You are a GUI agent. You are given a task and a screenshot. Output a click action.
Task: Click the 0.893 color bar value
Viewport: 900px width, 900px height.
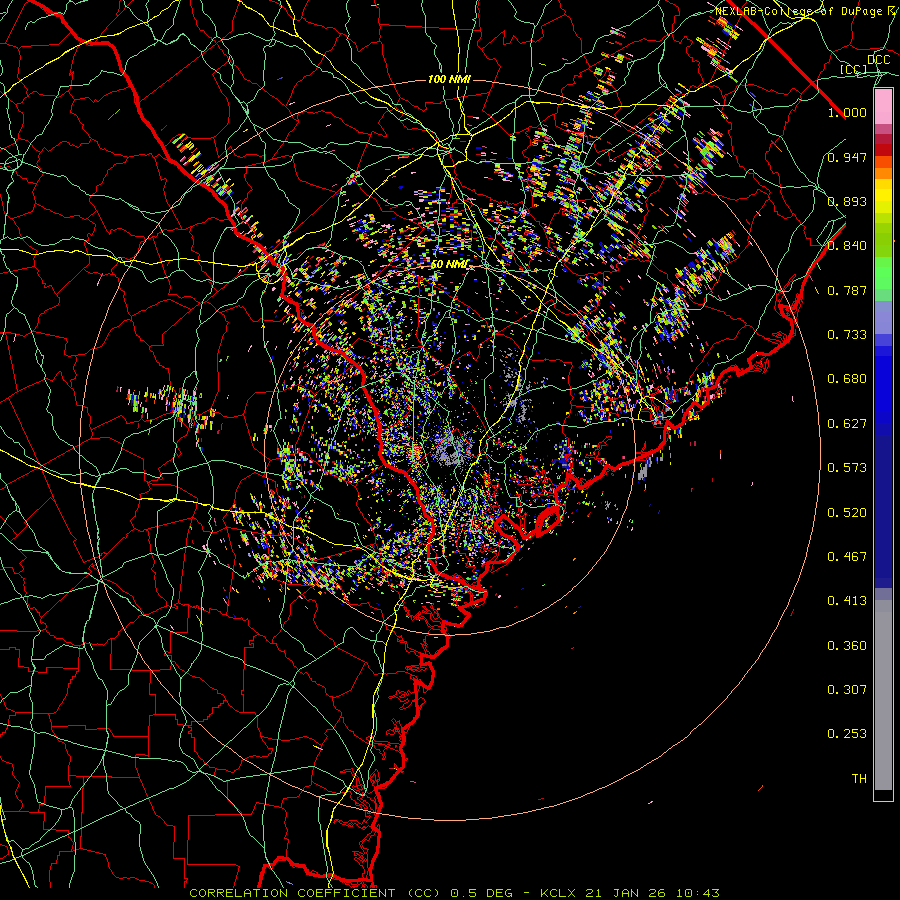click(847, 201)
